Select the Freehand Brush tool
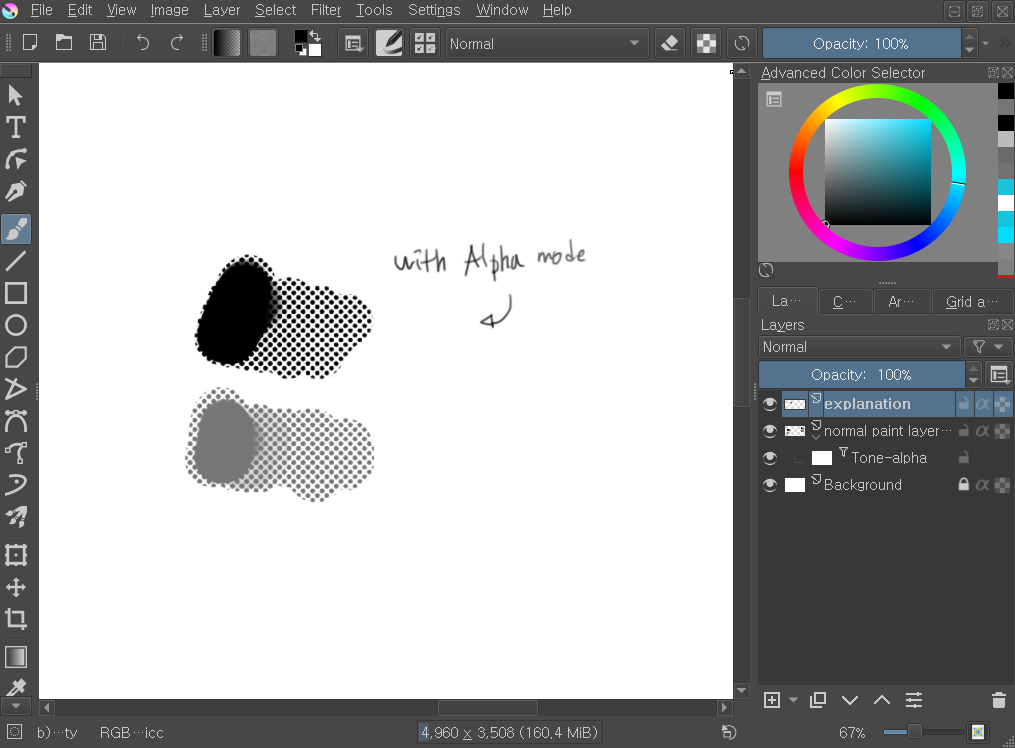Viewport: 1015px width, 748px height. click(16, 229)
